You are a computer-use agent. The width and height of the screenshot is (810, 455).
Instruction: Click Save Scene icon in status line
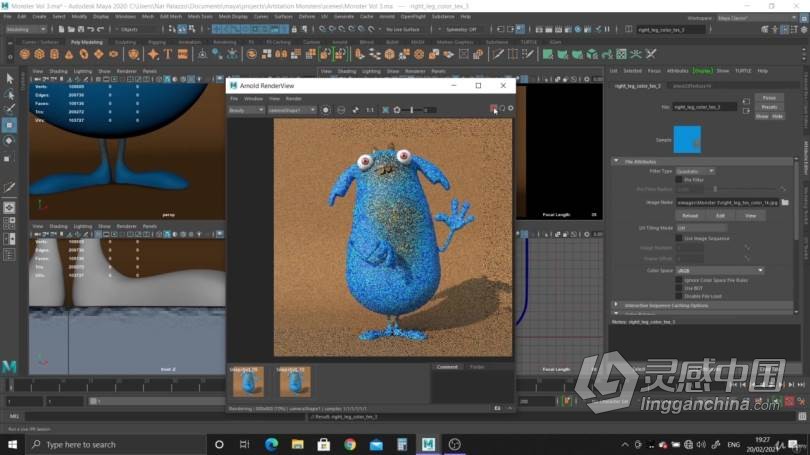80,29
